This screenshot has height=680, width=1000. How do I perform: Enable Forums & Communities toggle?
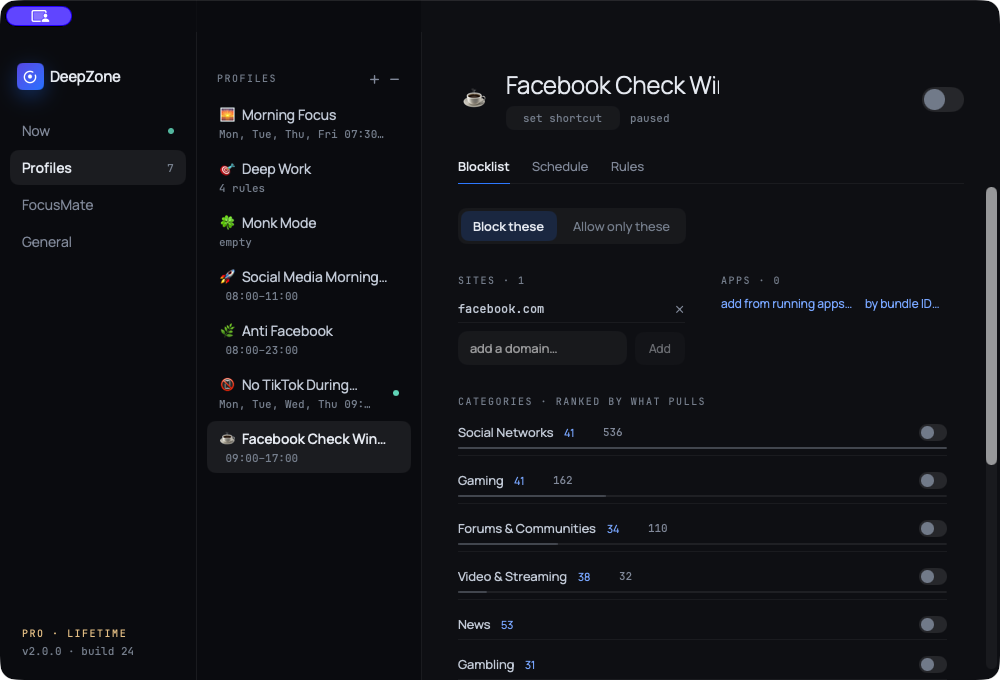tap(933, 528)
